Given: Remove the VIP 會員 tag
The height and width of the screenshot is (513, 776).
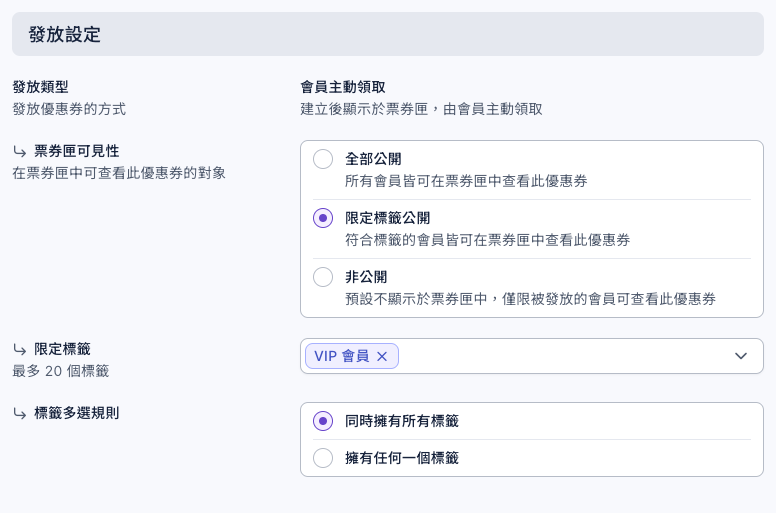Looking at the screenshot, I should click(x=382, y=356).
